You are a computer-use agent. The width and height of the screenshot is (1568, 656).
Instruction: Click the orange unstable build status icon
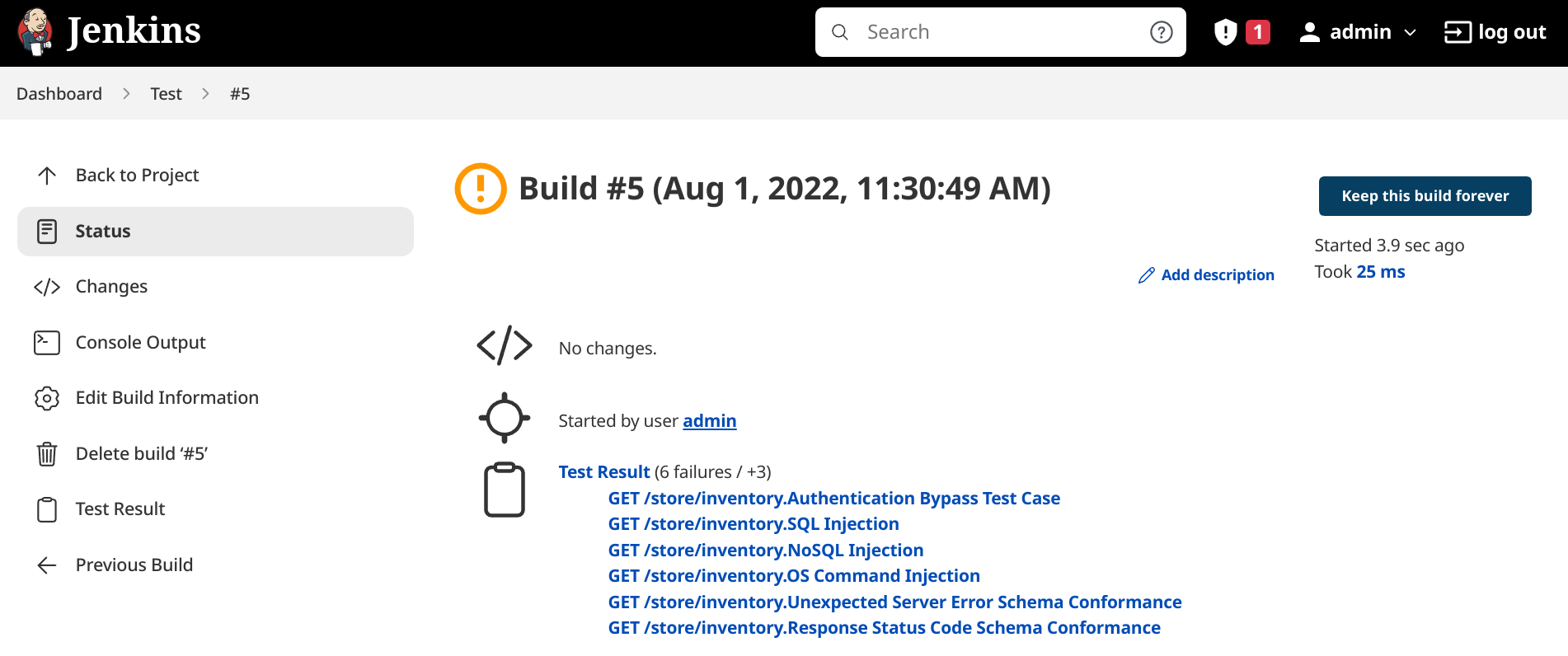click(481, 188)
